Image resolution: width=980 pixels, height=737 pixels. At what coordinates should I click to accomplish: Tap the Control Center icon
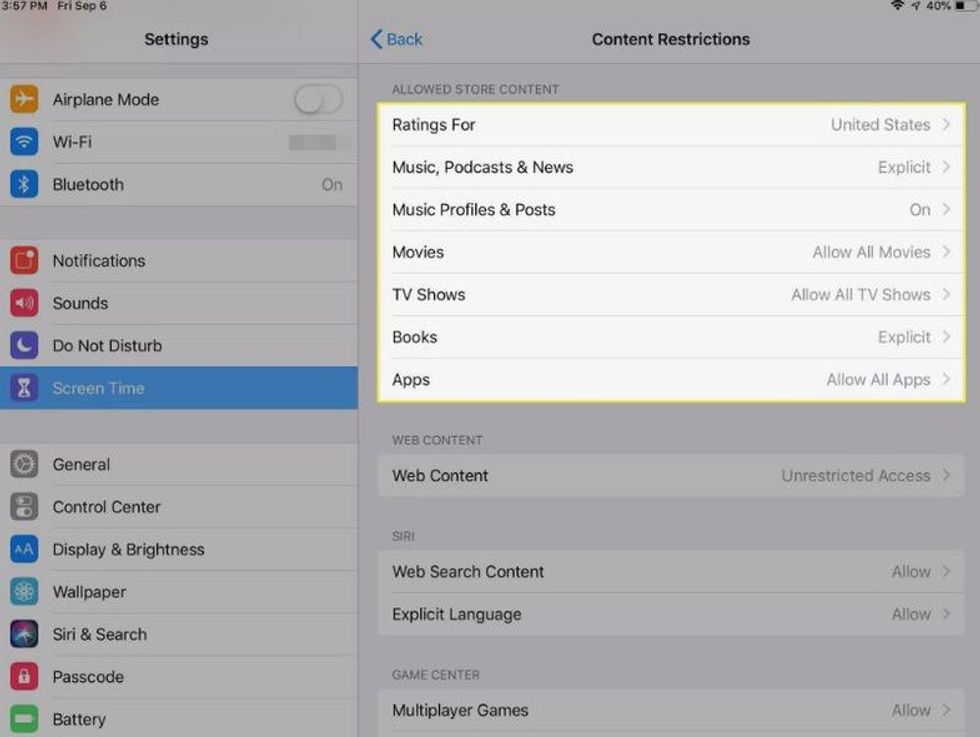24,507
